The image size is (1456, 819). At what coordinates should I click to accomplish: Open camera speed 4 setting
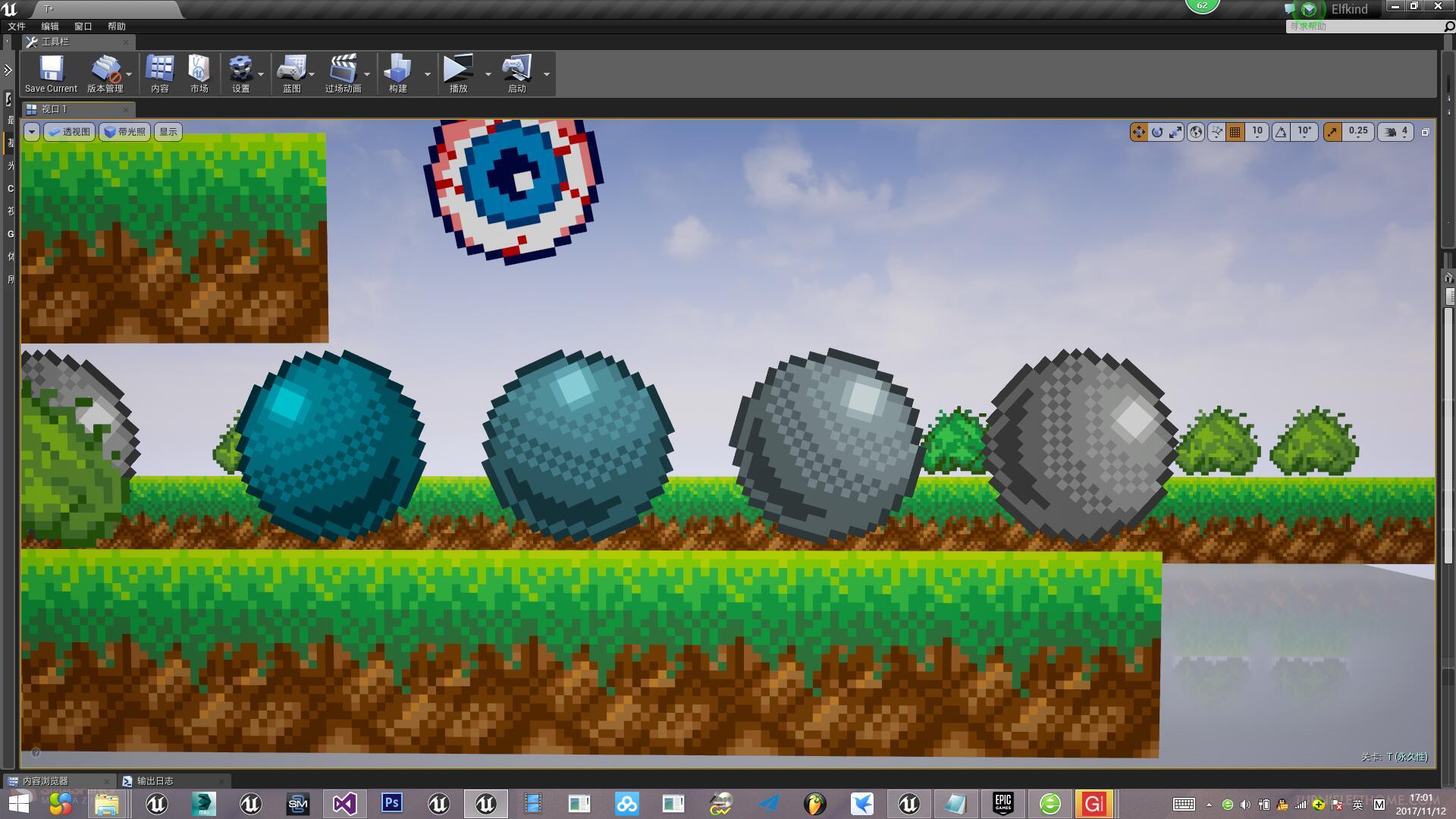[x=1396, y=132]
